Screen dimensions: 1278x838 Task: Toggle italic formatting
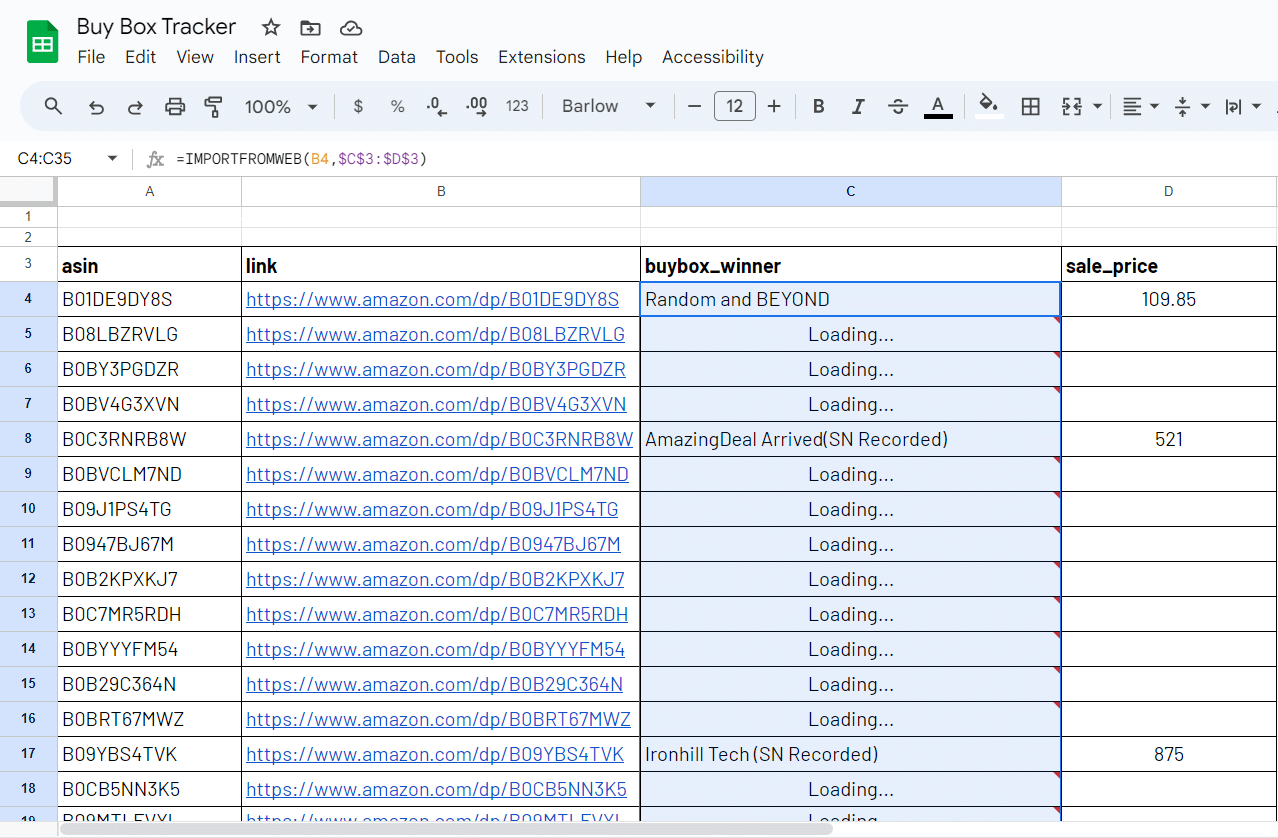click(x=857, y=106)
